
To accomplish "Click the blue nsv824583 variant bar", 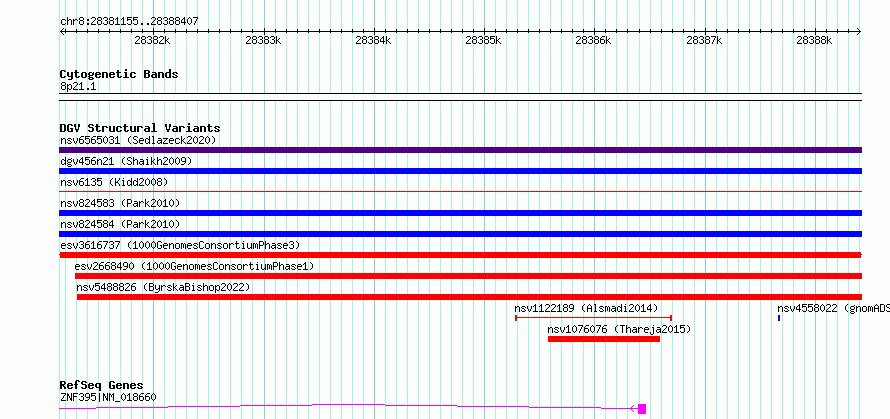I will coord(460,213).
